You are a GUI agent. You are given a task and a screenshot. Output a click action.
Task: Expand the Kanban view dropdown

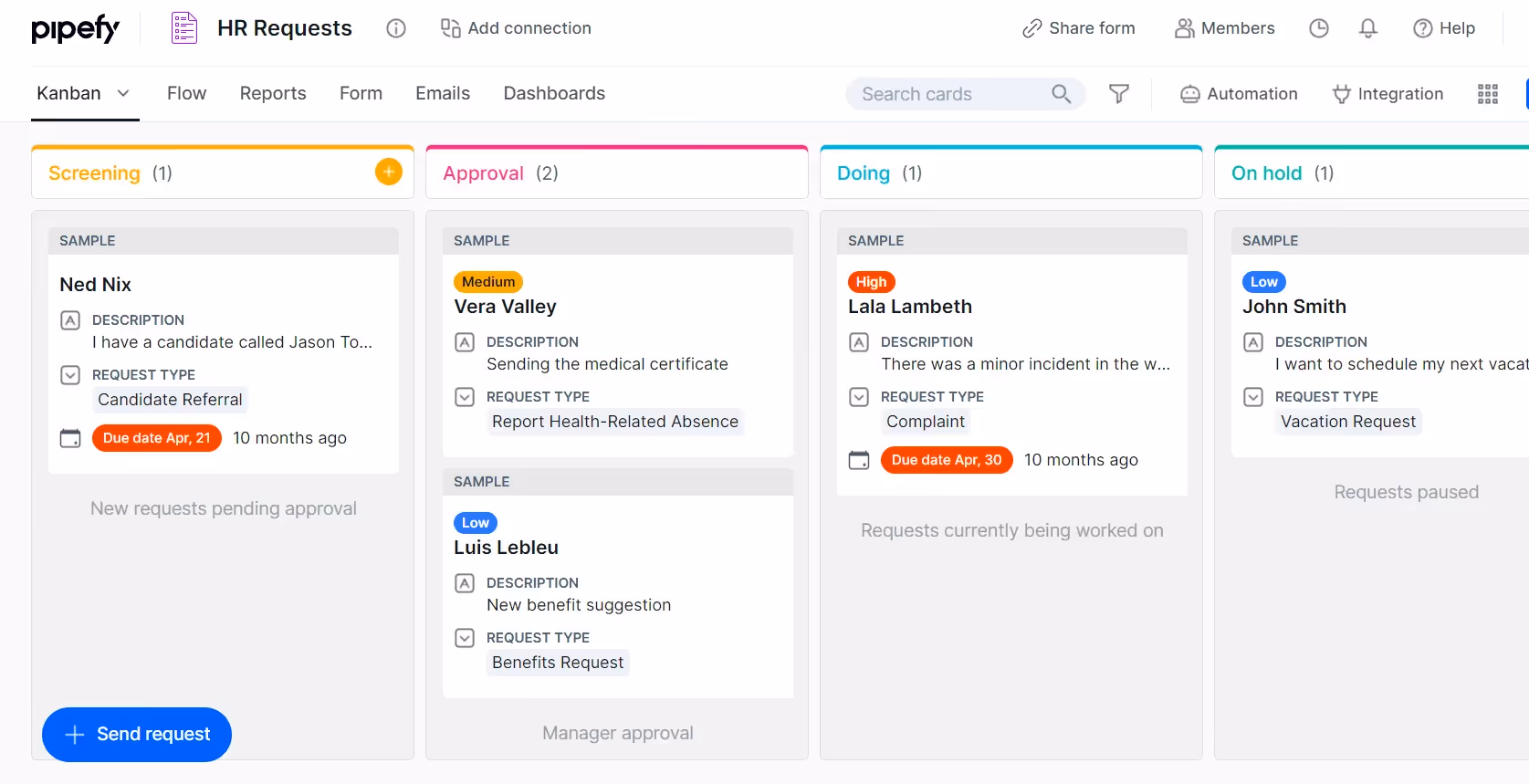[124, 93]
